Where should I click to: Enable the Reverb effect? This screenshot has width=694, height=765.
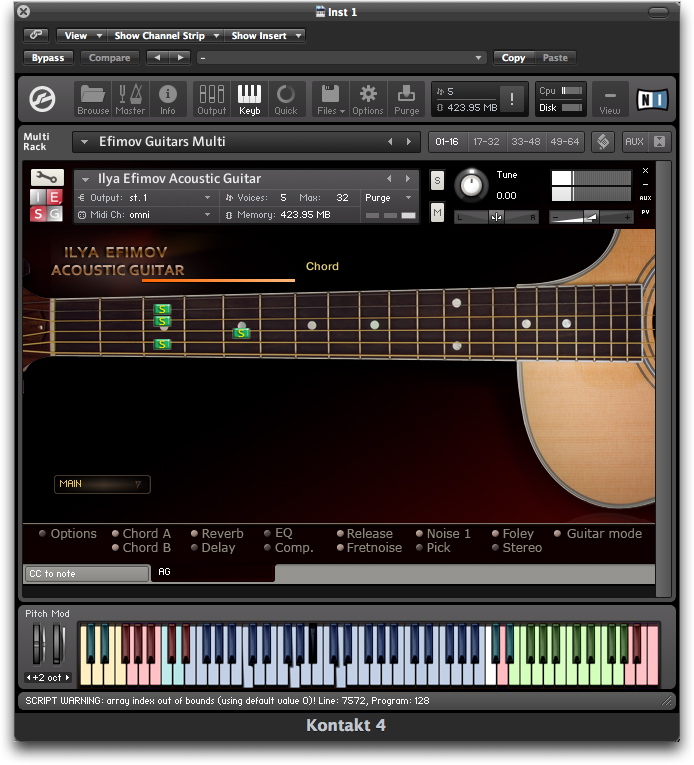(x=217, y=533)
